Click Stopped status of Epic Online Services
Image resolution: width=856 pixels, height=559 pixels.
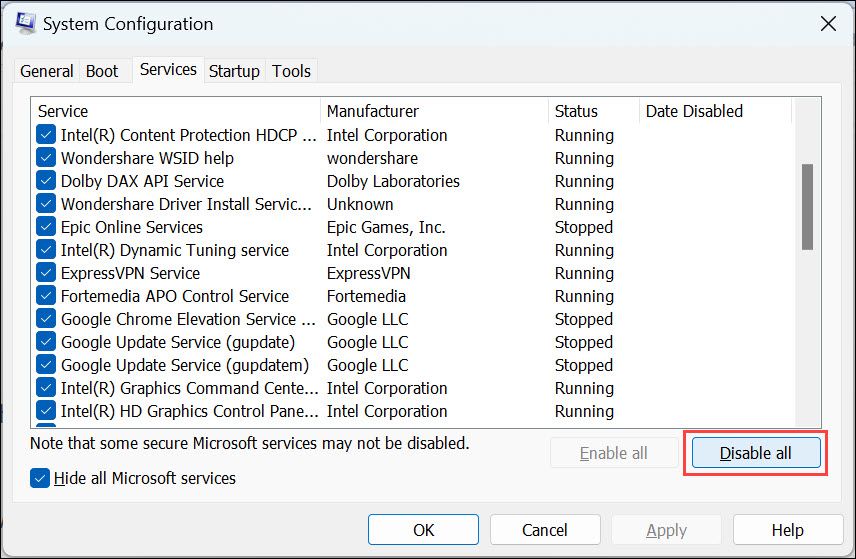[x=584, y=227]
